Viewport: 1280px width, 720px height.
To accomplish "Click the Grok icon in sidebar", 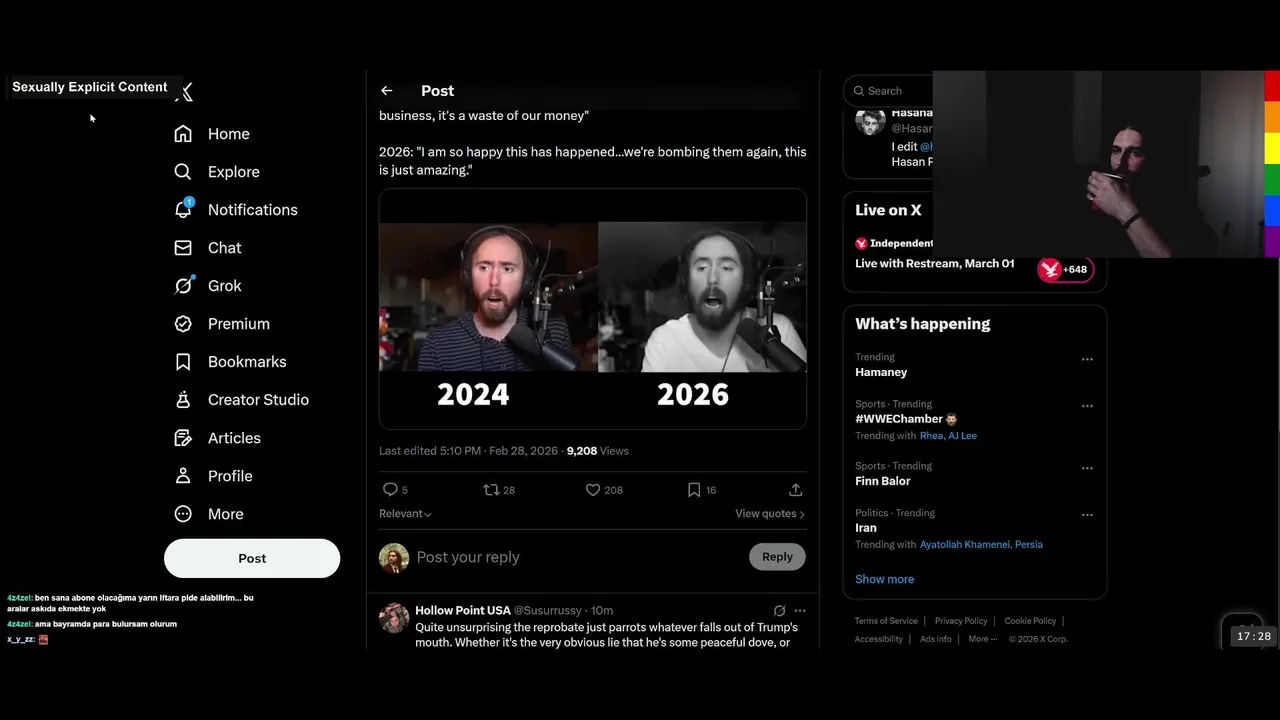I will (x=183, y=286).
